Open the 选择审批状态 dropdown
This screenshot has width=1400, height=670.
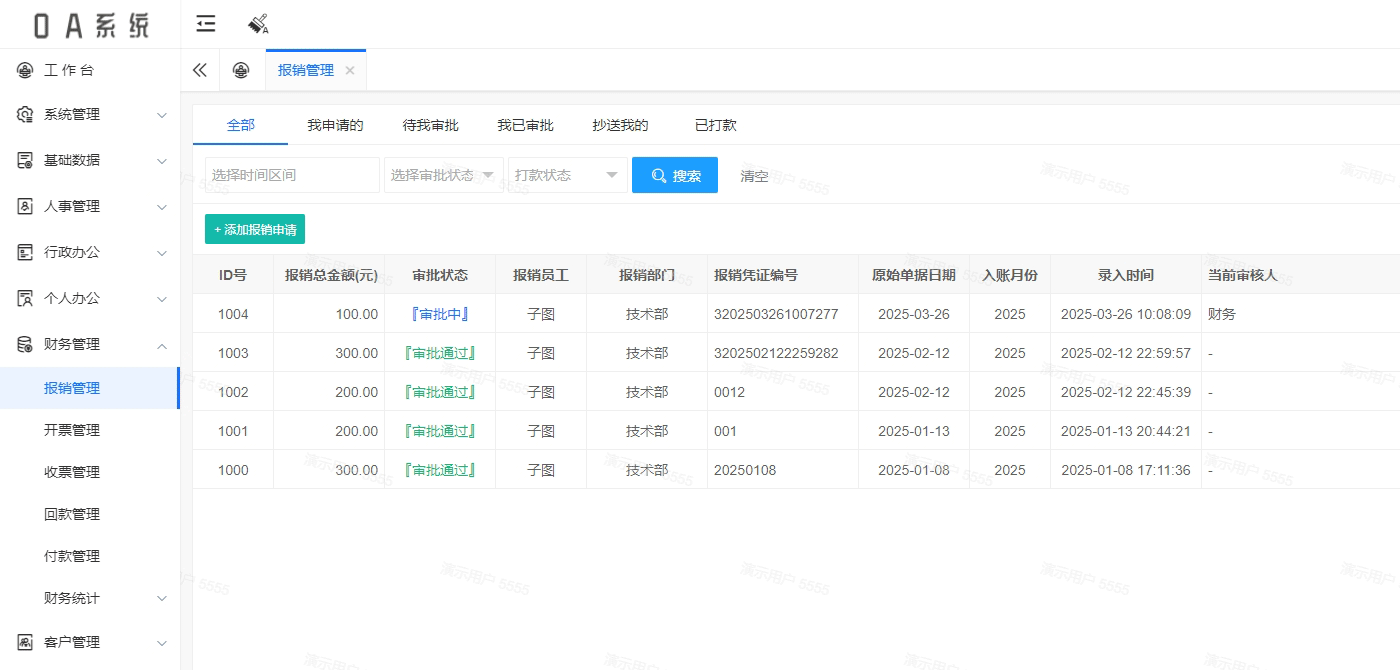point(444,175)
